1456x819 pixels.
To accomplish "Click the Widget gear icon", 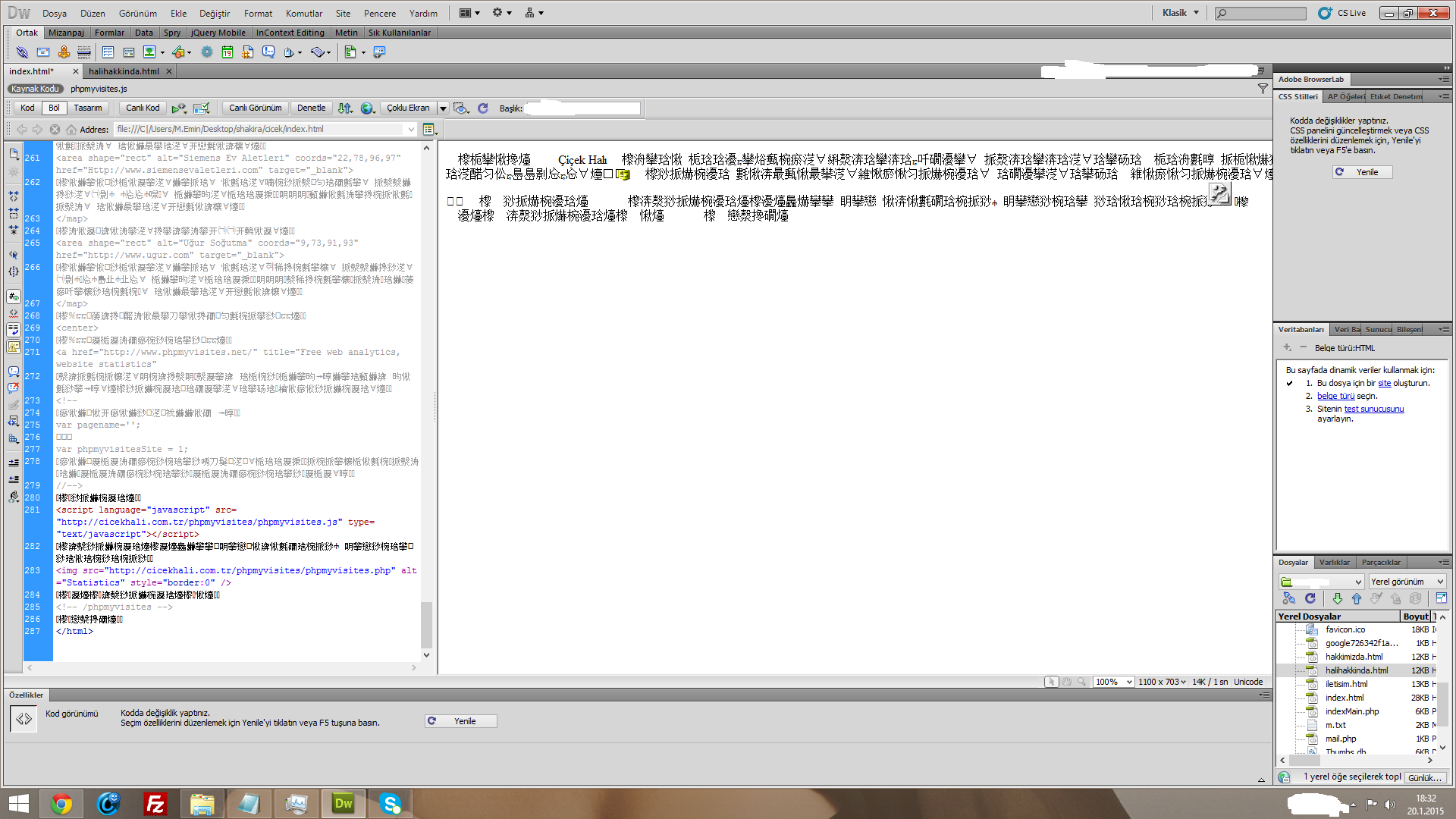I will (x=207, y=52).
